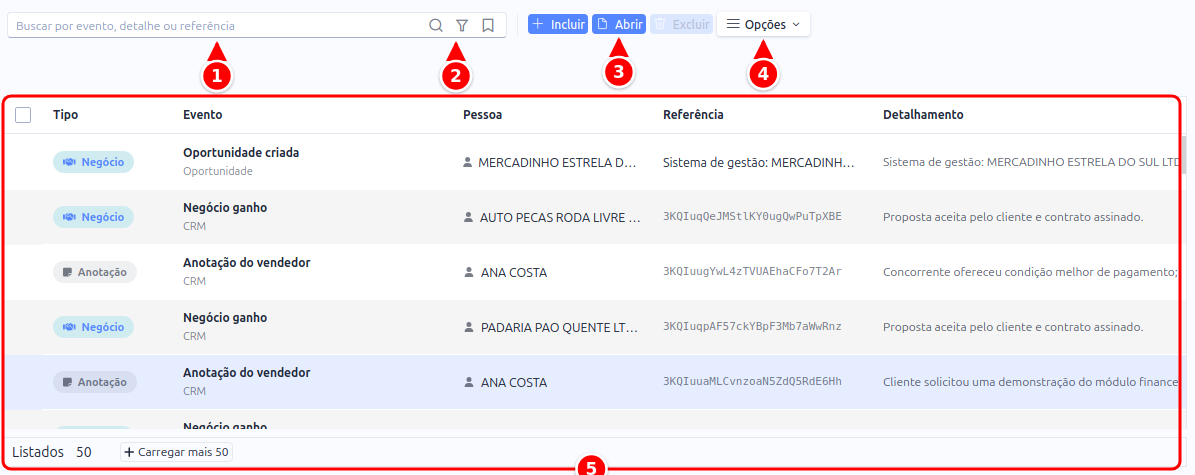Click the disabled Excluir button

click(x=681, y=24)
